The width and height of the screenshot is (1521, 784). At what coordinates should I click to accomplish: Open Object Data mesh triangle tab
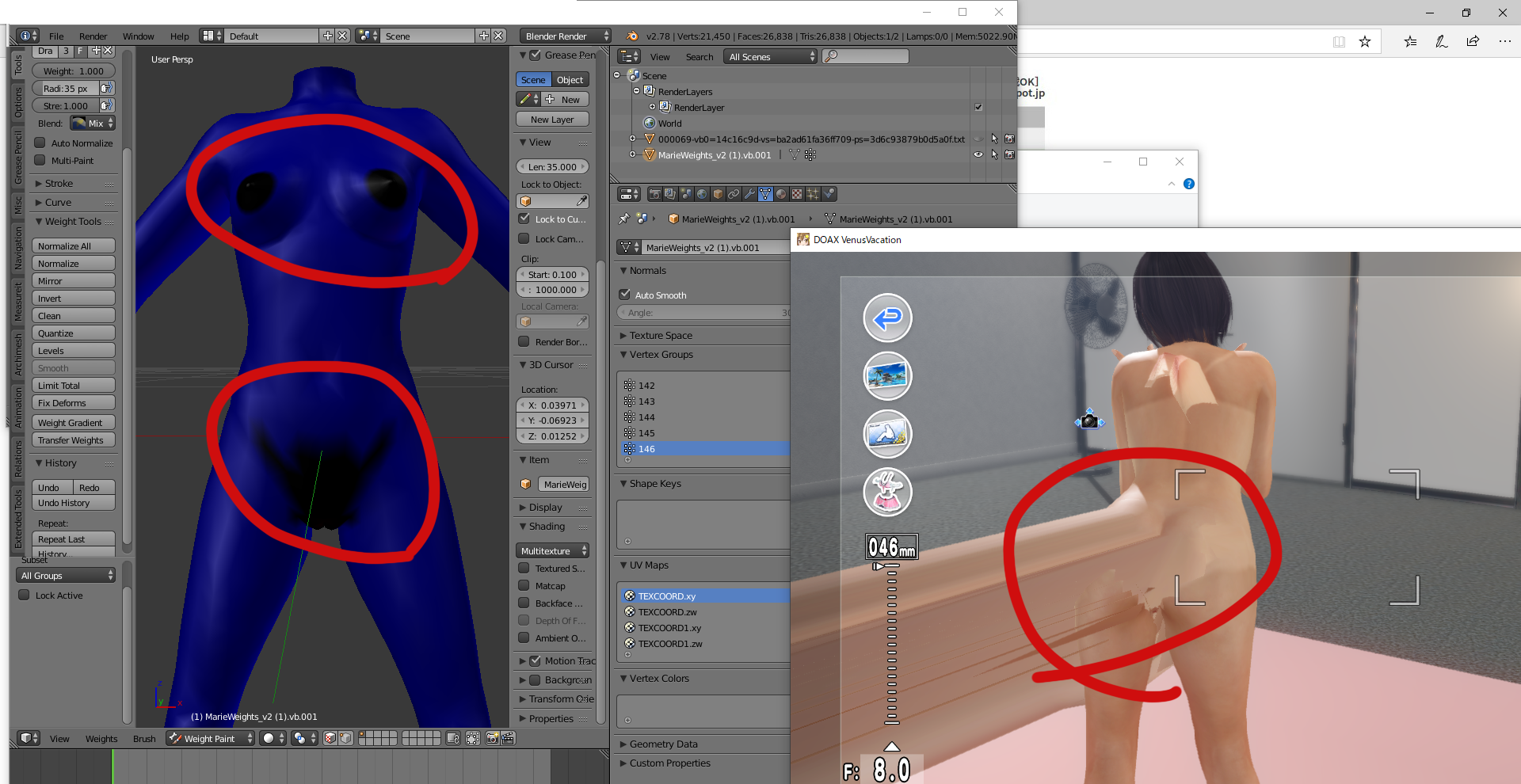pyautogui.click(x=765, y=194)
